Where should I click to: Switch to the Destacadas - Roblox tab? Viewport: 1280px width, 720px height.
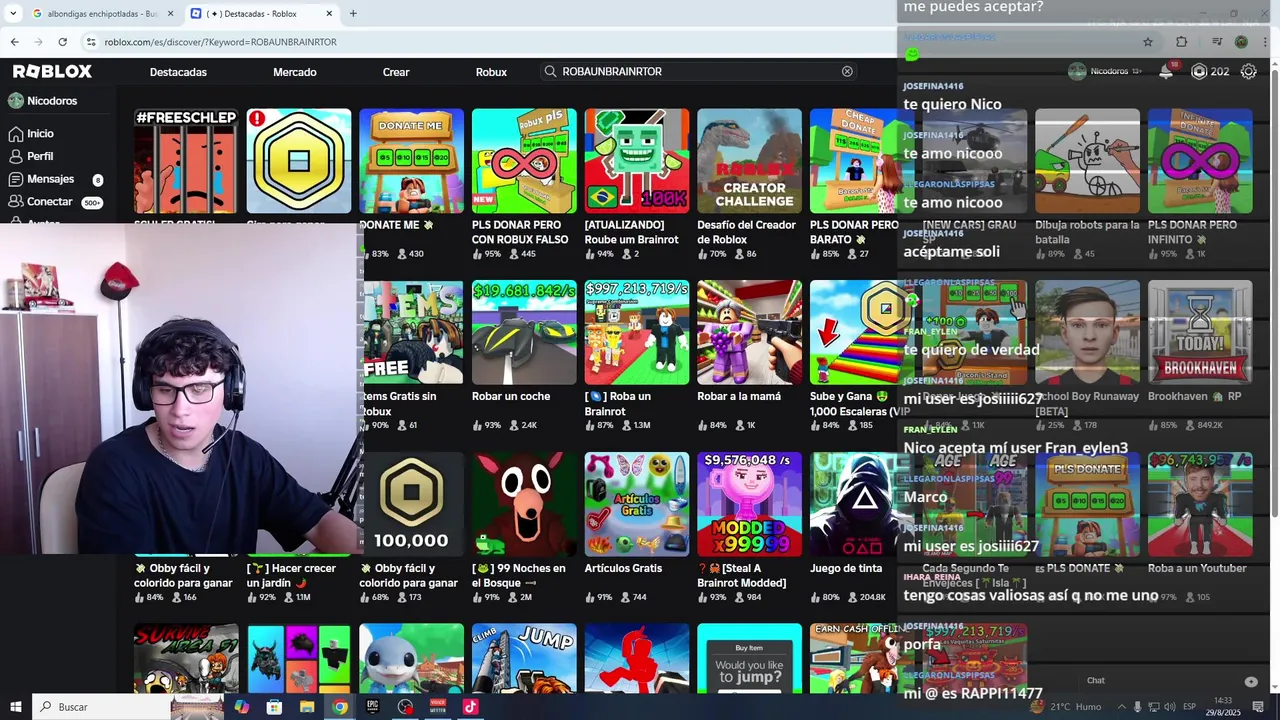[x=264, y=14]
